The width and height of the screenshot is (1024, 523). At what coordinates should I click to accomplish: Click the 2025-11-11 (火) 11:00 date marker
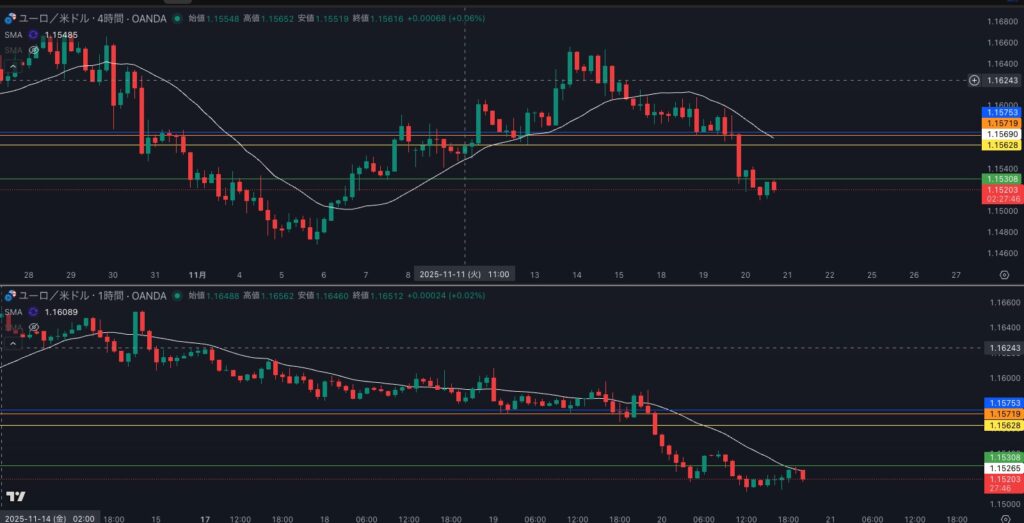[464, 273]
